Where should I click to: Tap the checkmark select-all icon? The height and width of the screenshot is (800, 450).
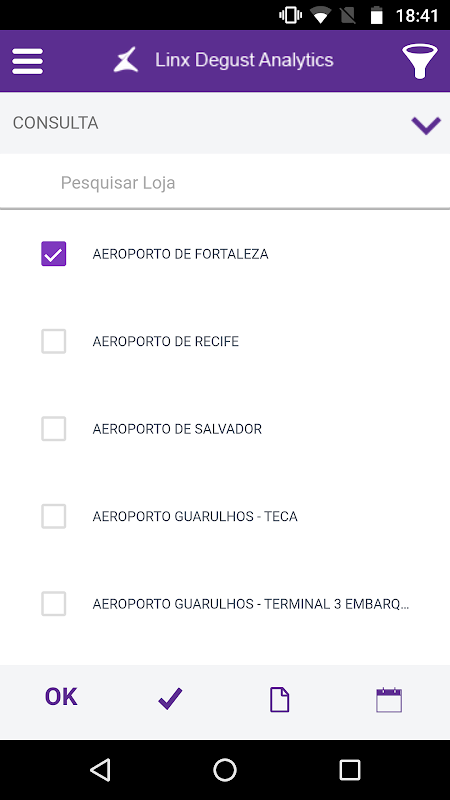(x=170, y=698)
